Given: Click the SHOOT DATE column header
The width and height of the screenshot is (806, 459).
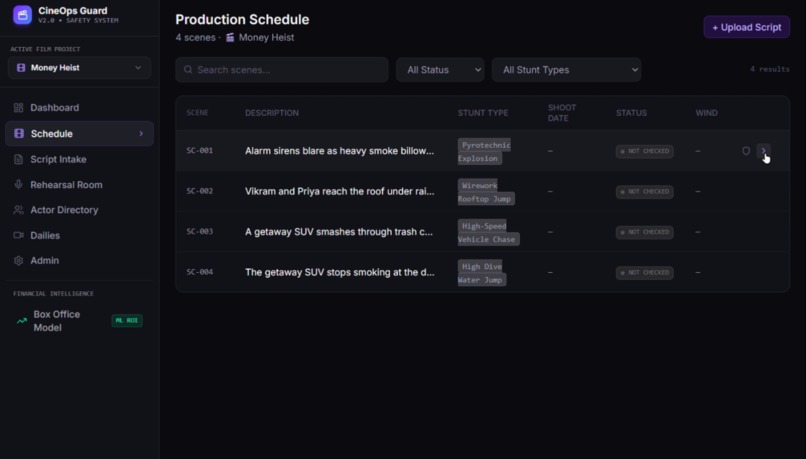Looking at the screenshot, I should pos(562,113).
